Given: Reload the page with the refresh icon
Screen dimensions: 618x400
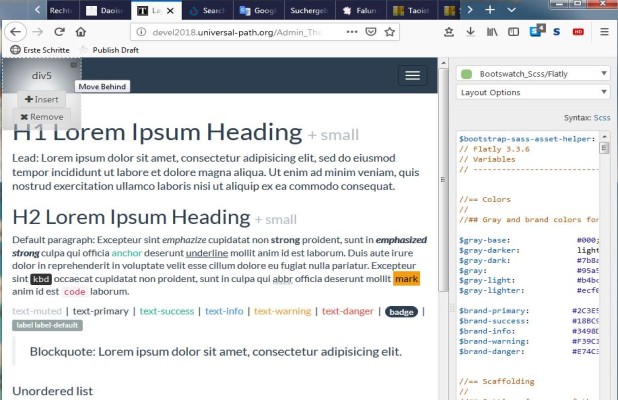Looking at the screenshot, I should point(59,32).
